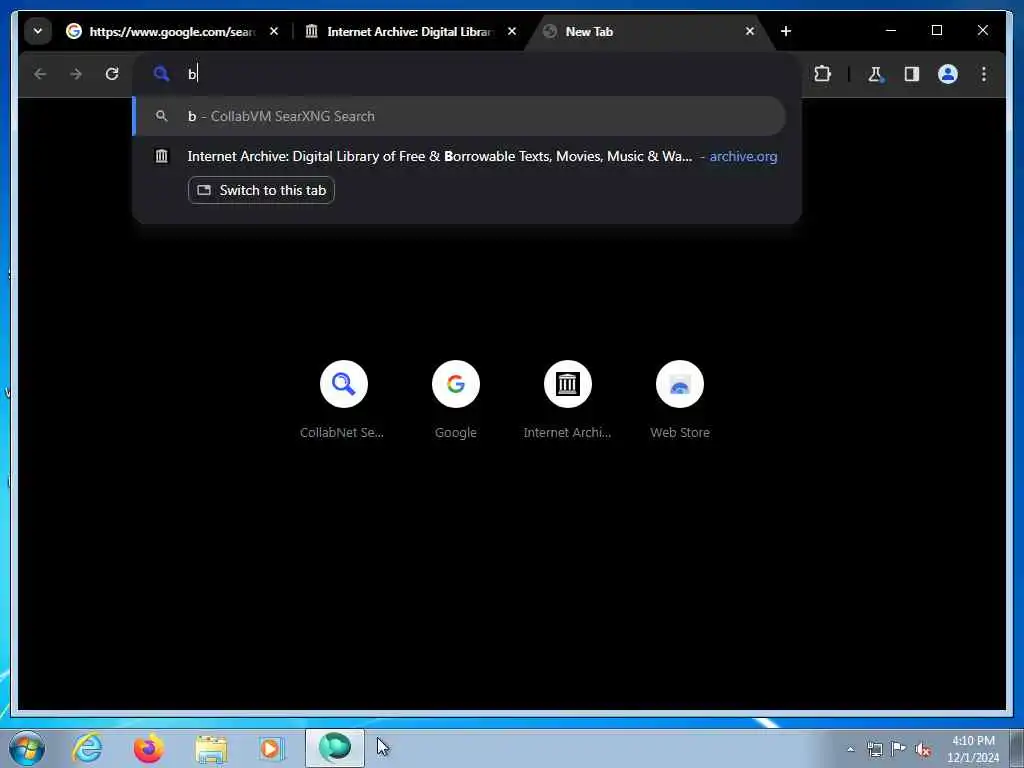Open Windows Media Player from taskbar
The height and width of the screenshot is (768, 1024).
[271, 748]
